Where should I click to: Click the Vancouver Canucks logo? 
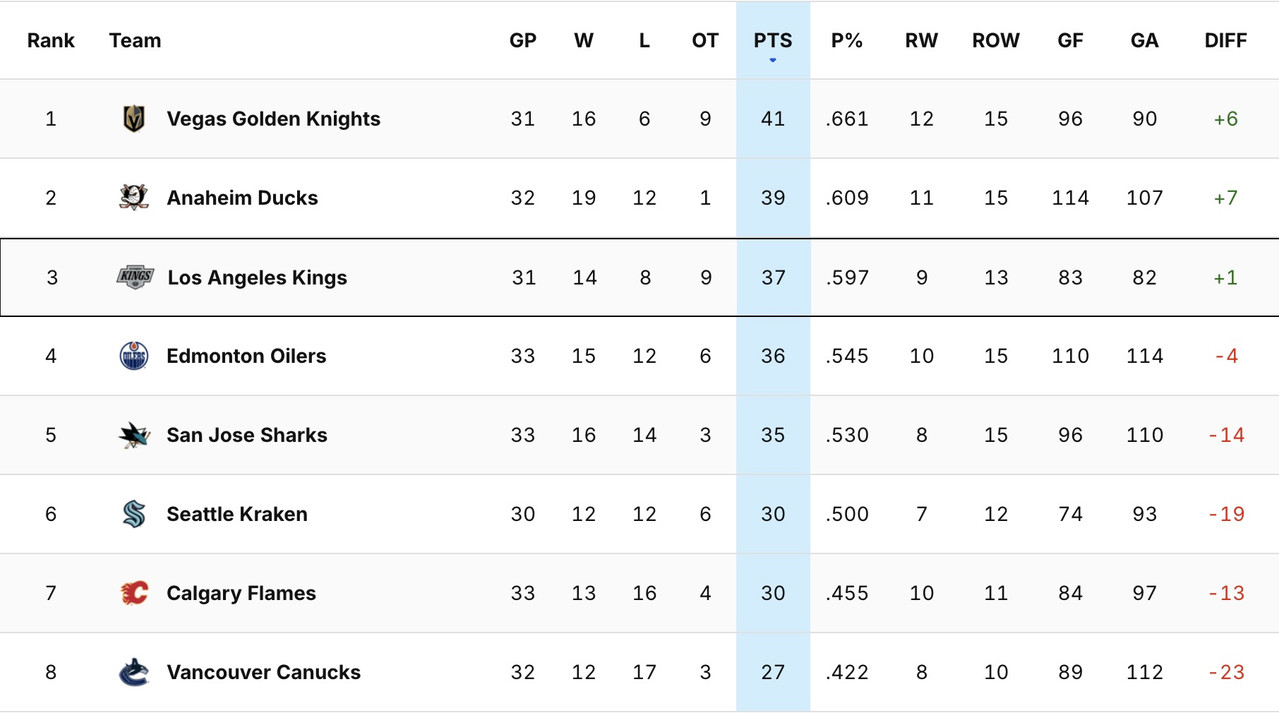[x=133, y=672]
